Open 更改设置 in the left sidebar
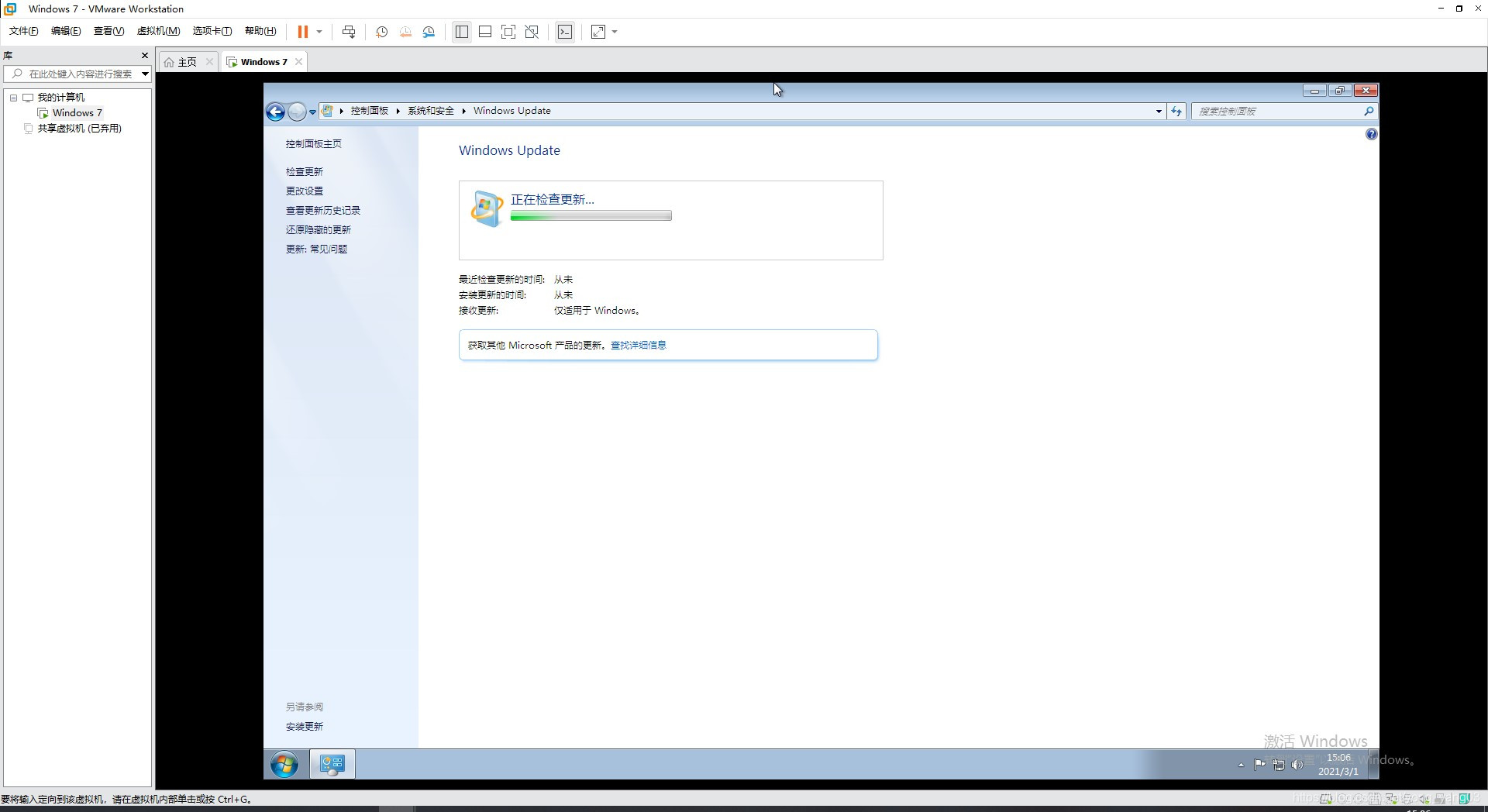Viewport: 1488px width, 812px height. [304, 191]
